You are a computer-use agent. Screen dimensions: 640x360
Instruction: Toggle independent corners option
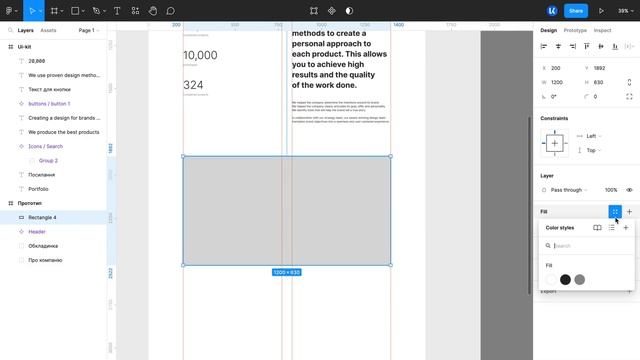pyautogui.click(x=629, y=97)
